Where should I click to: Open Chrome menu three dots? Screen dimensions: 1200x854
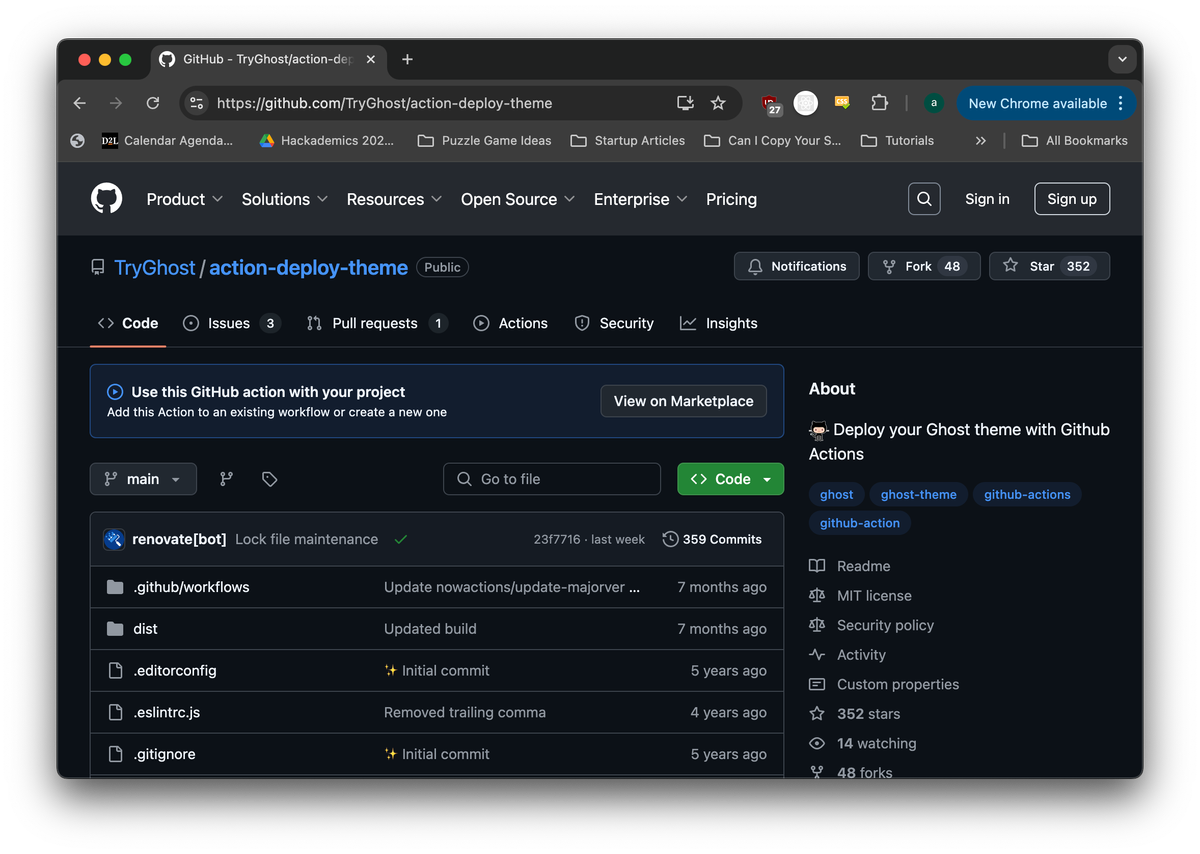(x=1121, y=103)
